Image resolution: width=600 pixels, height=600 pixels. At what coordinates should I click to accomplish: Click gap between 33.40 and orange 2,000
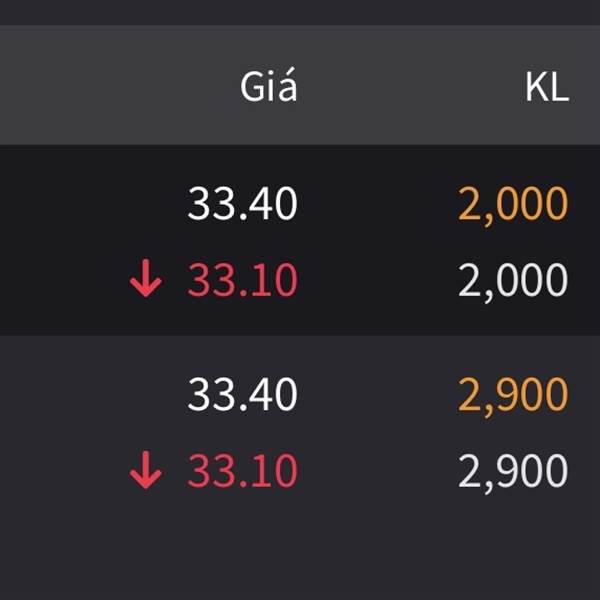378,205
